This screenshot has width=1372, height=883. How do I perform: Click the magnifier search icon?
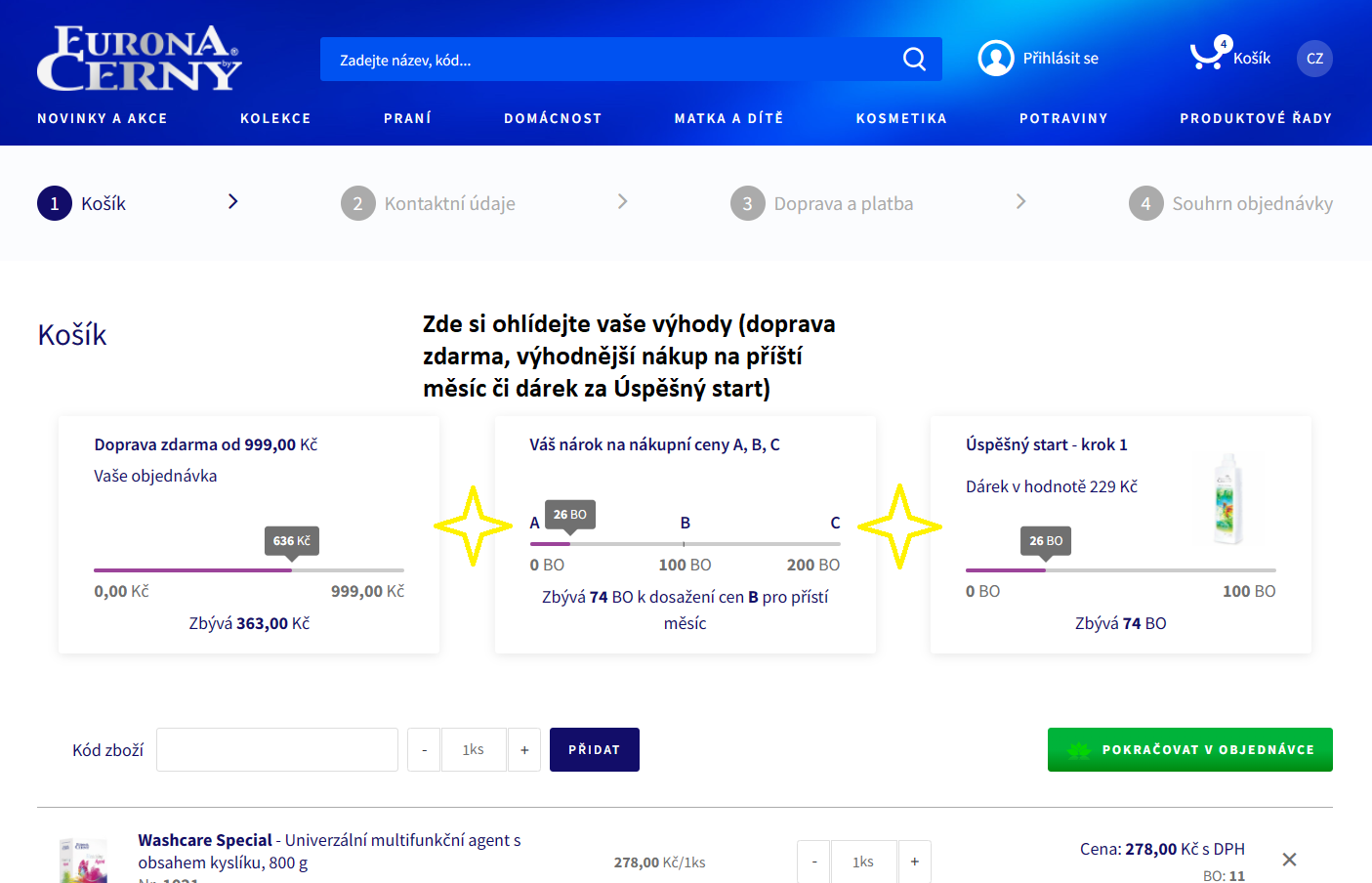914,60
